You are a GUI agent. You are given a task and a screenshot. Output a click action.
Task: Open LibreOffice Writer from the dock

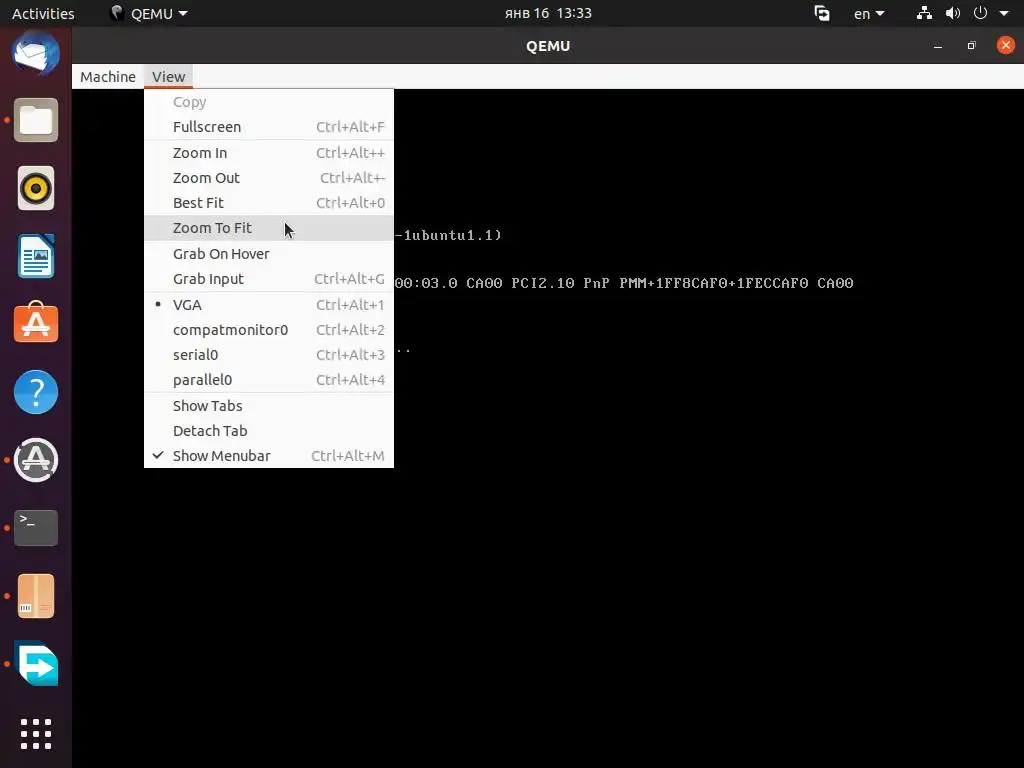pyautogui.click(x=36, y=256)
